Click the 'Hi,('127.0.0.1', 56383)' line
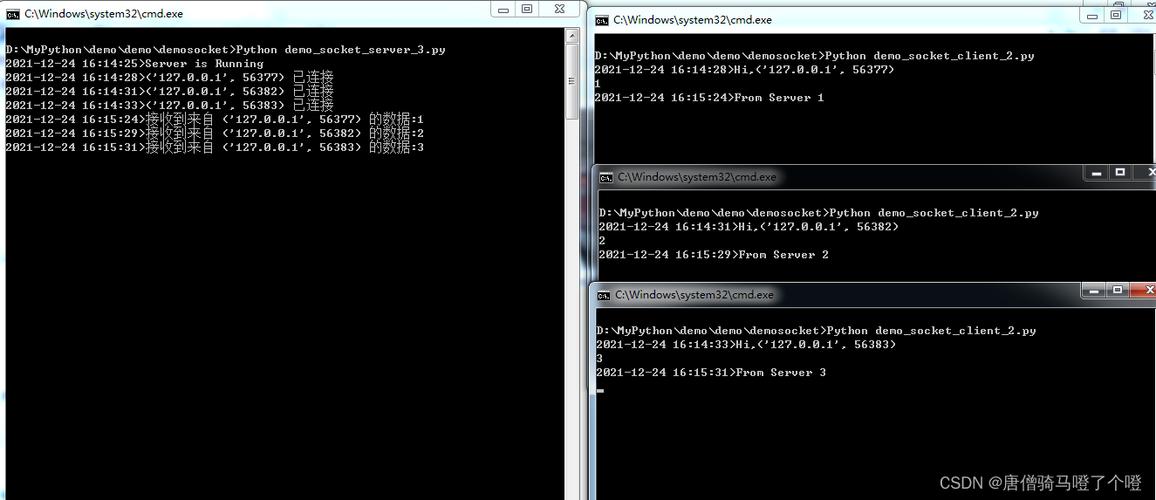 [747, 345]
